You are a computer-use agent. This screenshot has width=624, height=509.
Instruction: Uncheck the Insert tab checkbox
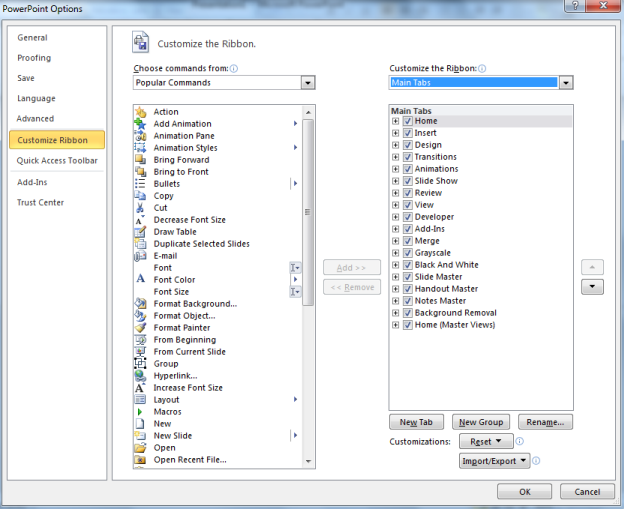pos(408,133)
